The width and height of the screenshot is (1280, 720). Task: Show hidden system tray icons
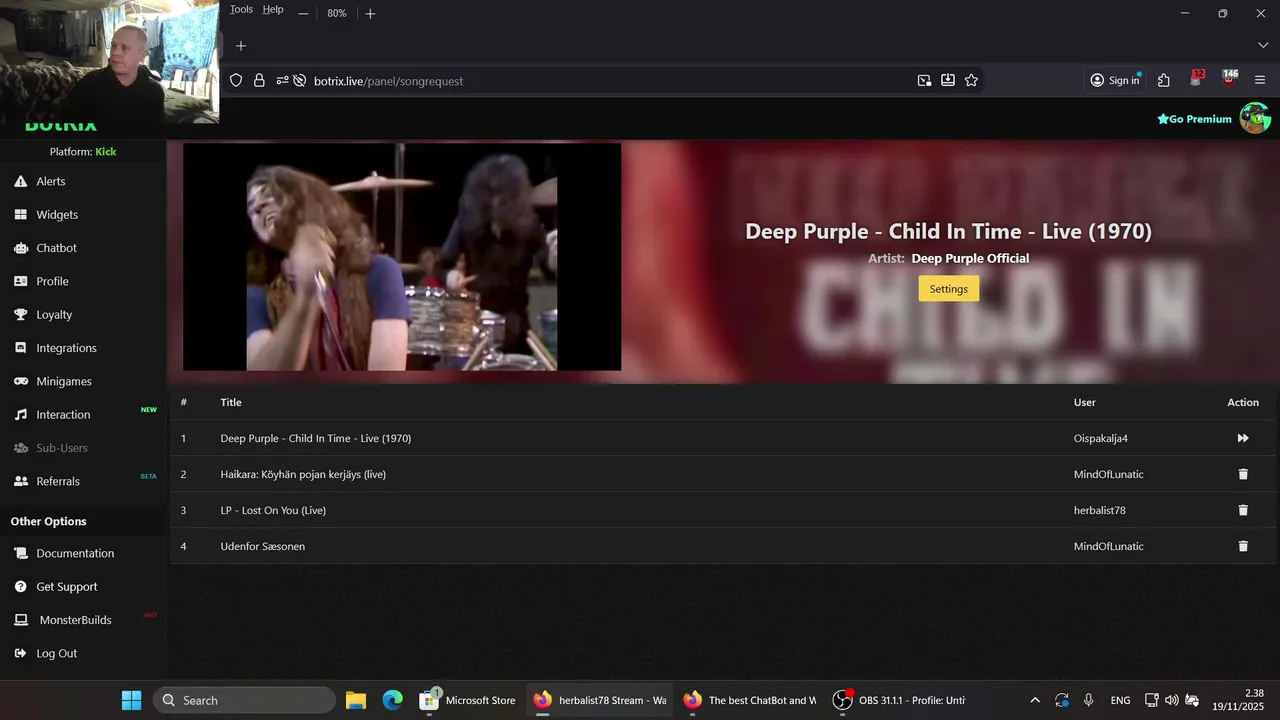point(1035,700)
